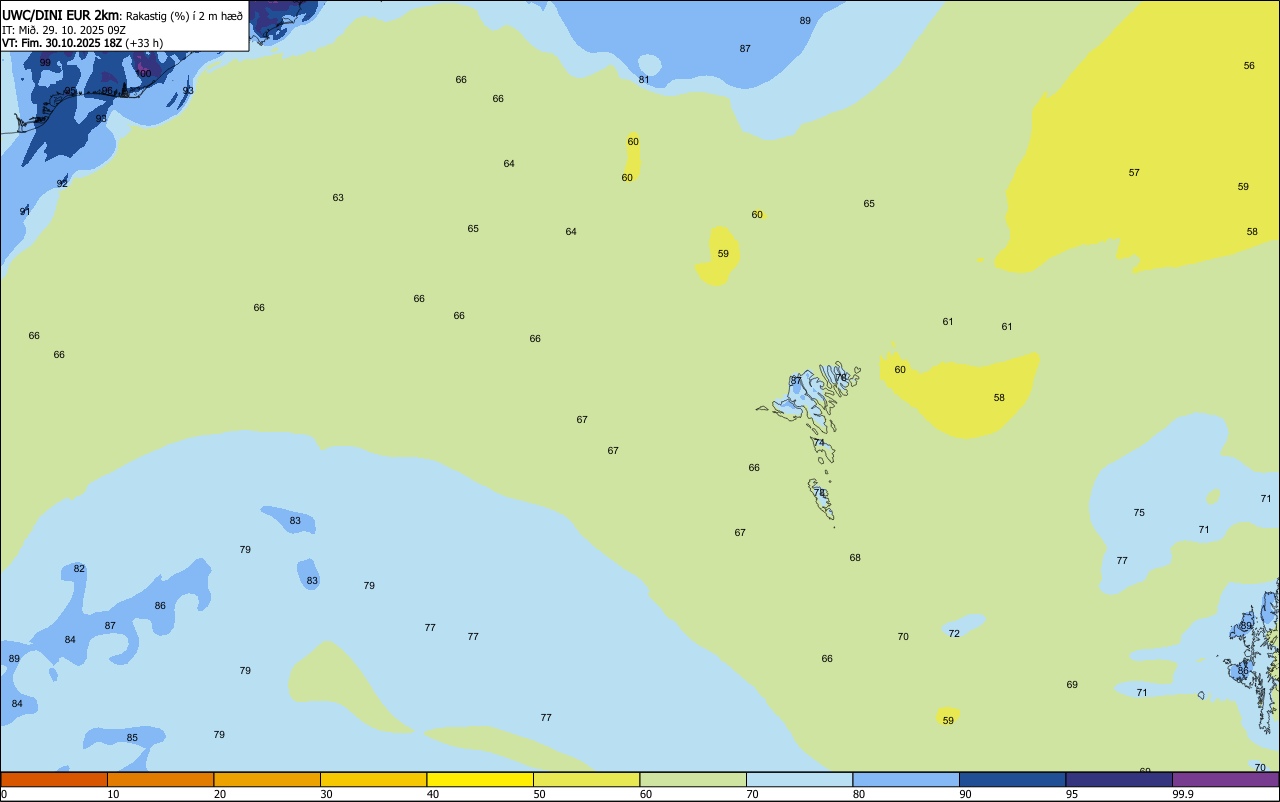Select the 'VT: Fim. 30.10.2025 18Z' text
The width and height of the screenshot is (1280, 802).
[x=62, y=43]
